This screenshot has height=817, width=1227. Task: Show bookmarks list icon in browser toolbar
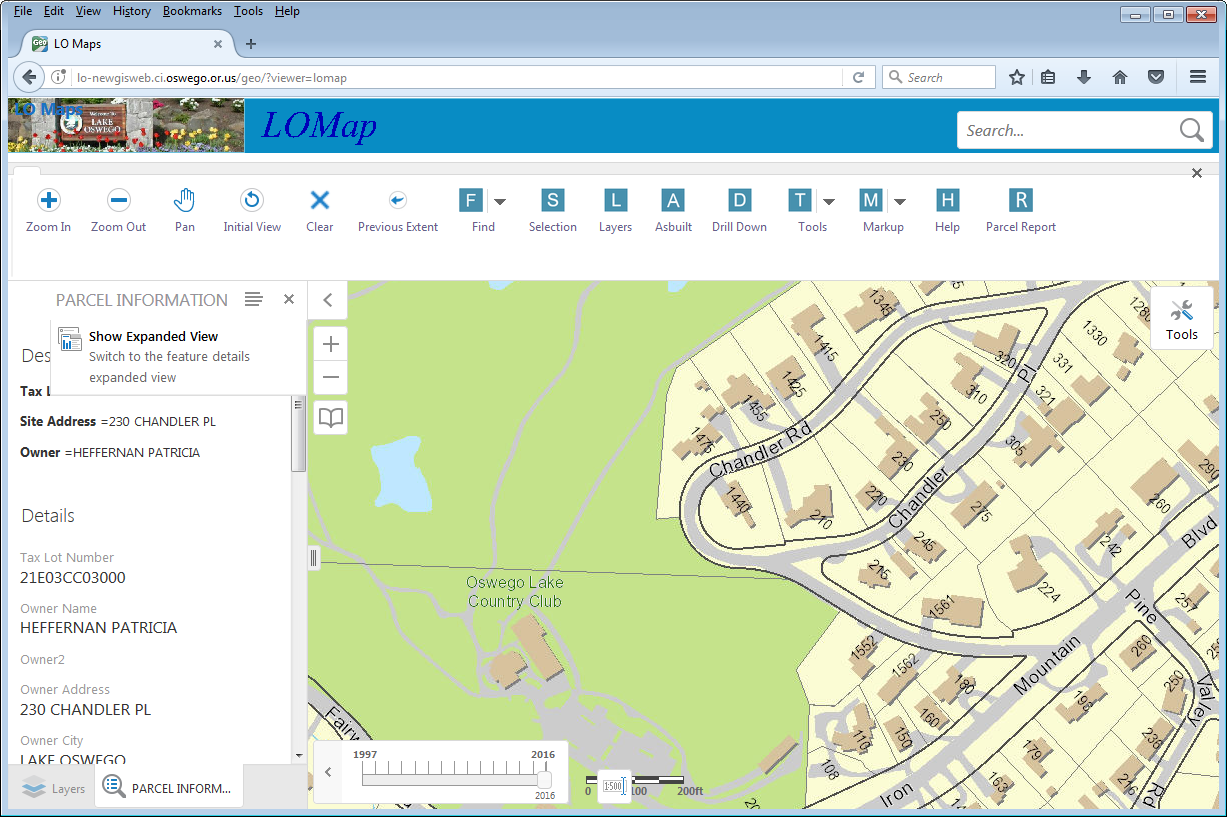click(1048, 77)
